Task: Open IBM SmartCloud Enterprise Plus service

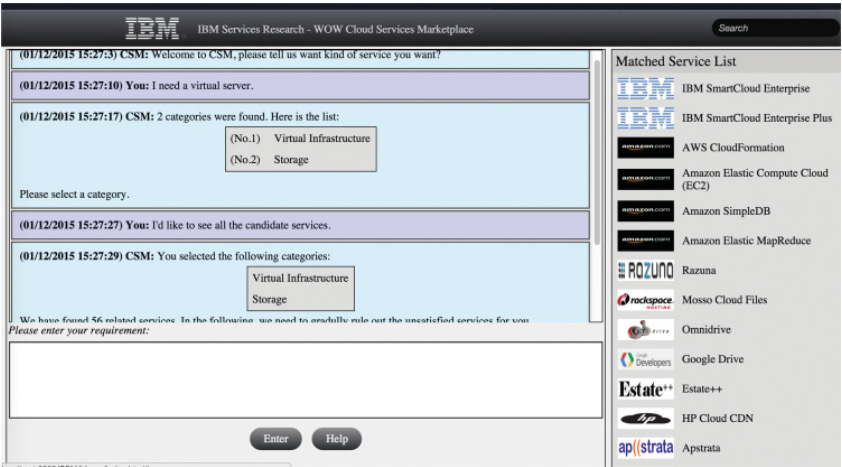Action: 757,118
